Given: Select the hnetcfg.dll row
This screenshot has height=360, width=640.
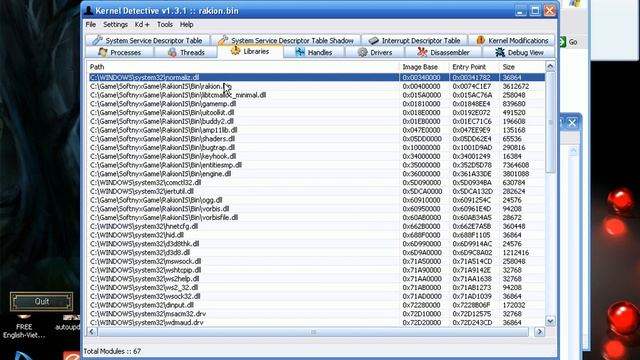Looking at the screenshot, I should click(317, 226).
